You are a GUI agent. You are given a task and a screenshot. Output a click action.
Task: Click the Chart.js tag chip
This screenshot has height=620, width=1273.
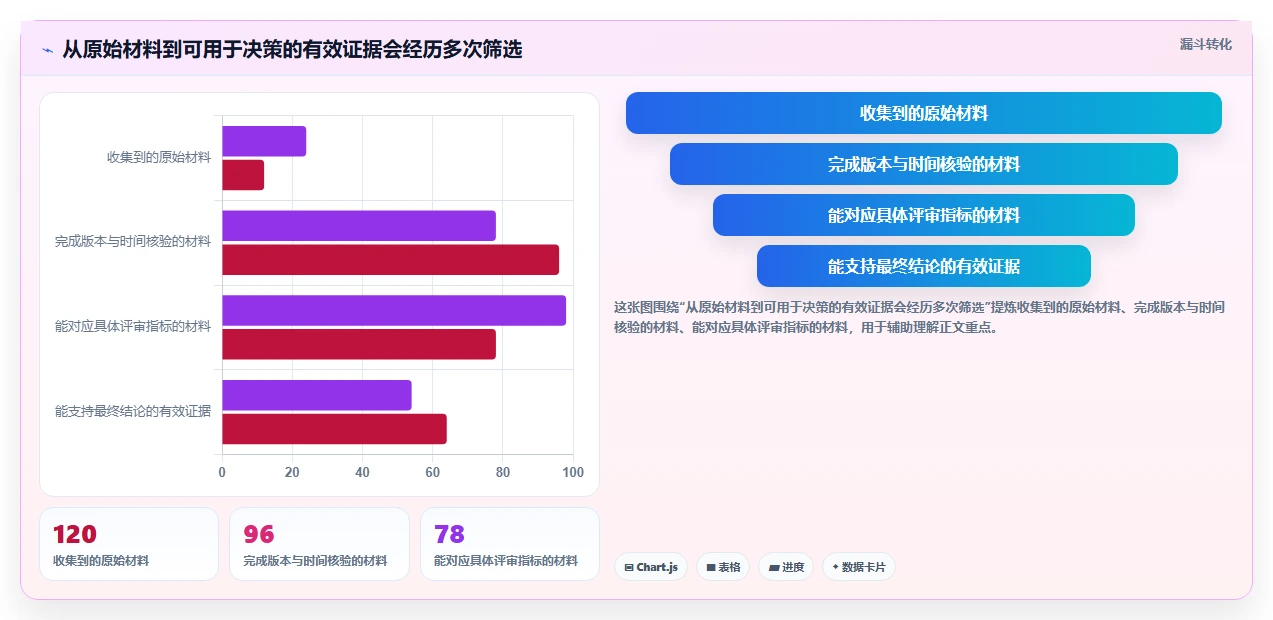[651, 567]
